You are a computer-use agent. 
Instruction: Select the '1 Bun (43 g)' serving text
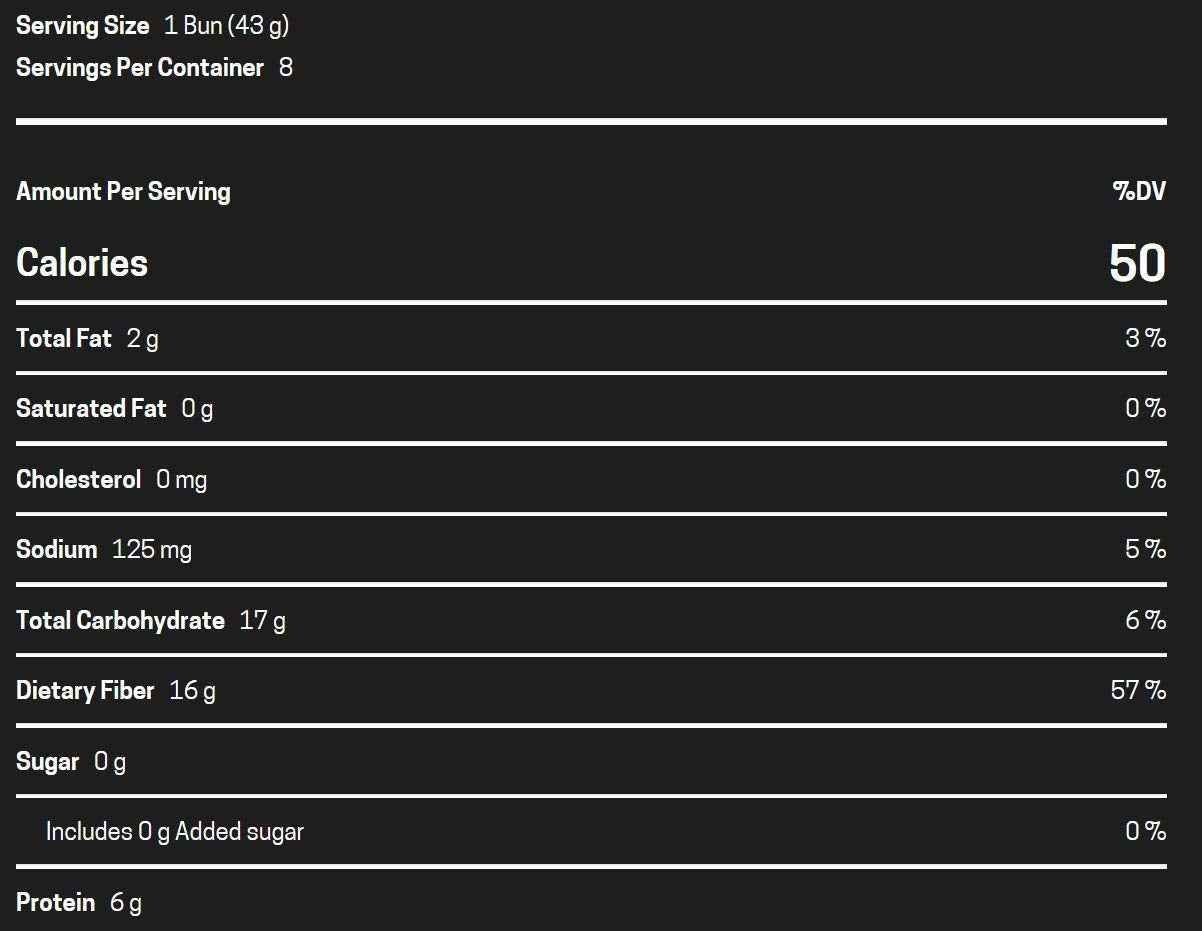tap(226, 26)
